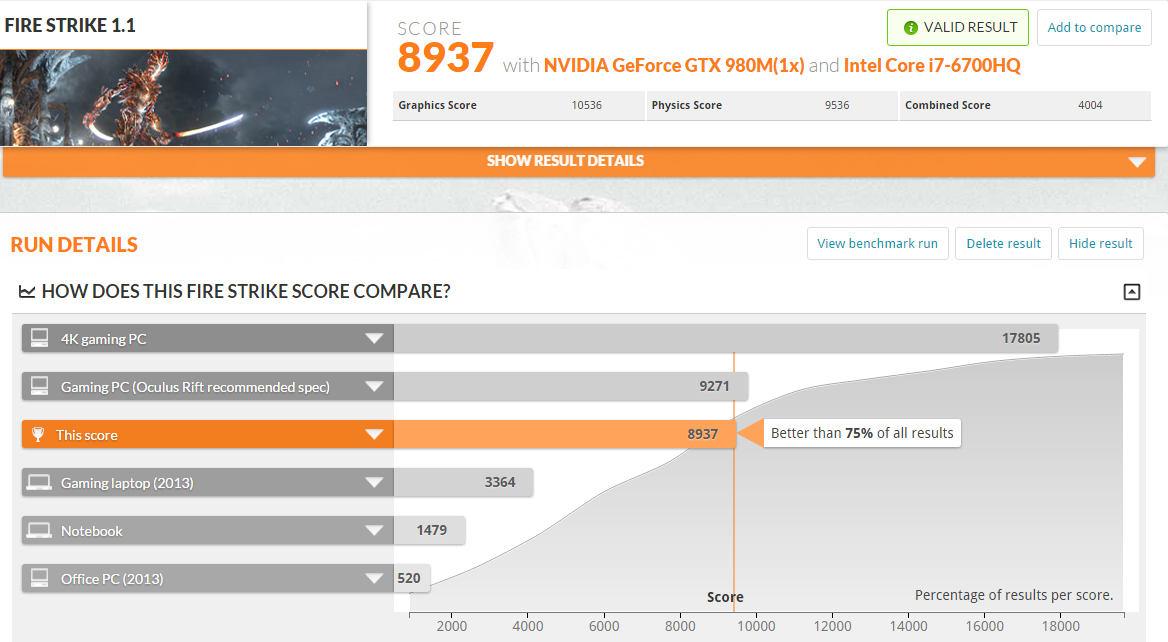The width and height of the screenshot is (1168, 642).
Task: Click the chart icon before HOW DOES THIS heading
Action: point(27,291)
